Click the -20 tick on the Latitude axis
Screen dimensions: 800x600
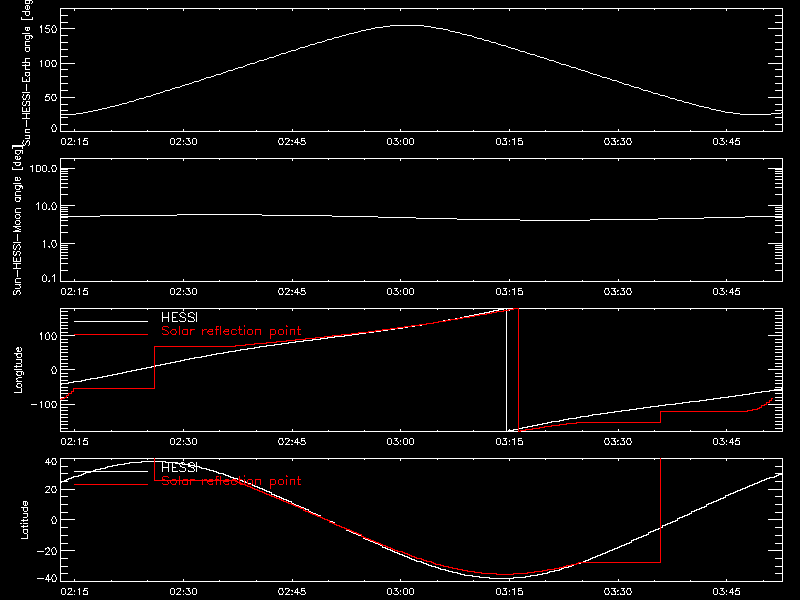[x=46, y=551]
